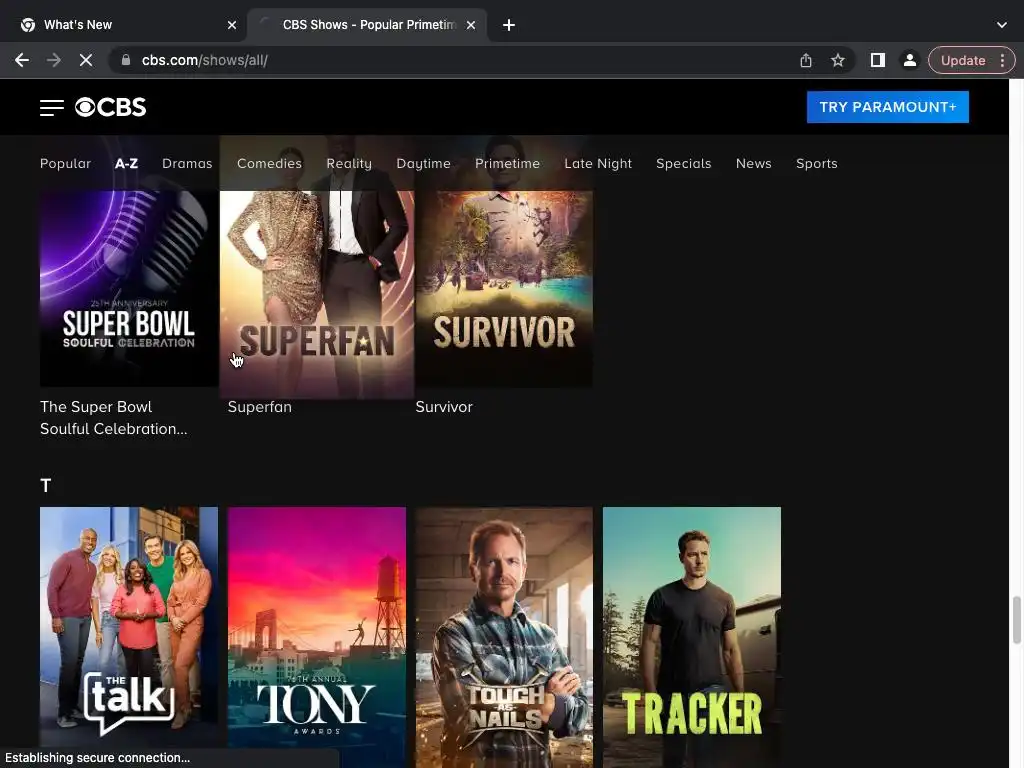The height and width of the screenshot is (768, 1024).
Task: Click the Superfan title link
Action: click(x=259, y=407)
